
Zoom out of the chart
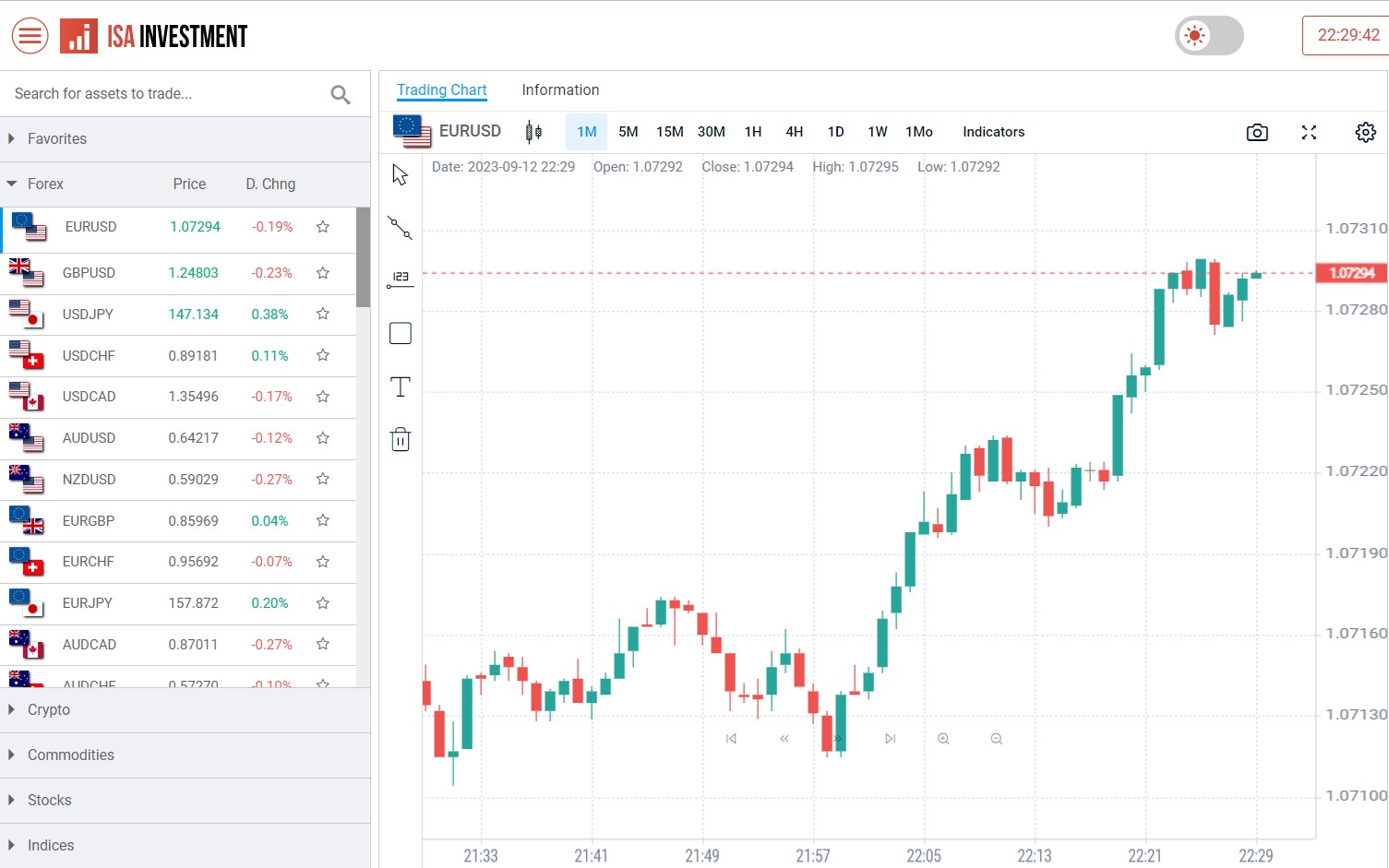point(997,739)
